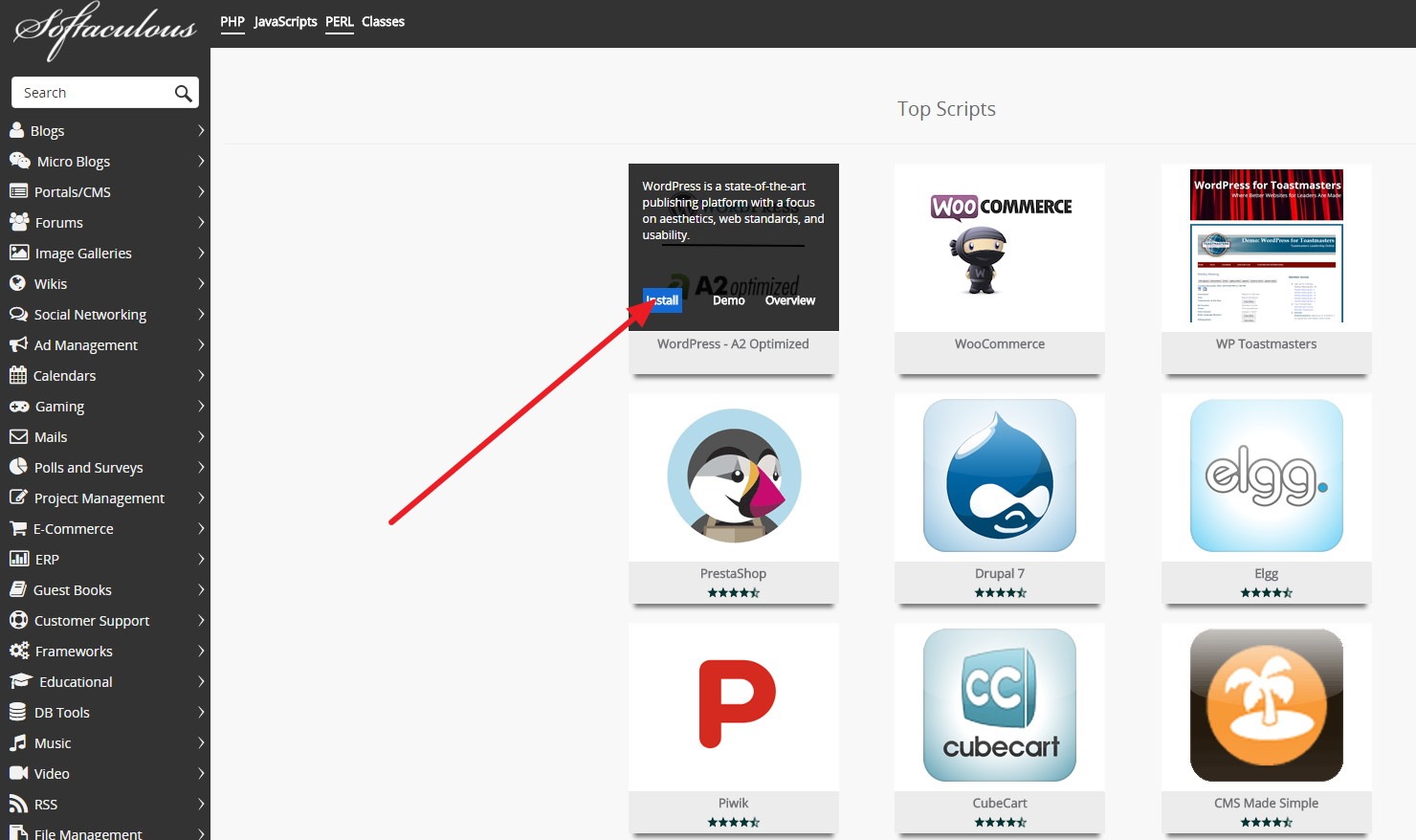Select the Elgg logo tile
The image size is (1416, 840).
click(1267, 475)
